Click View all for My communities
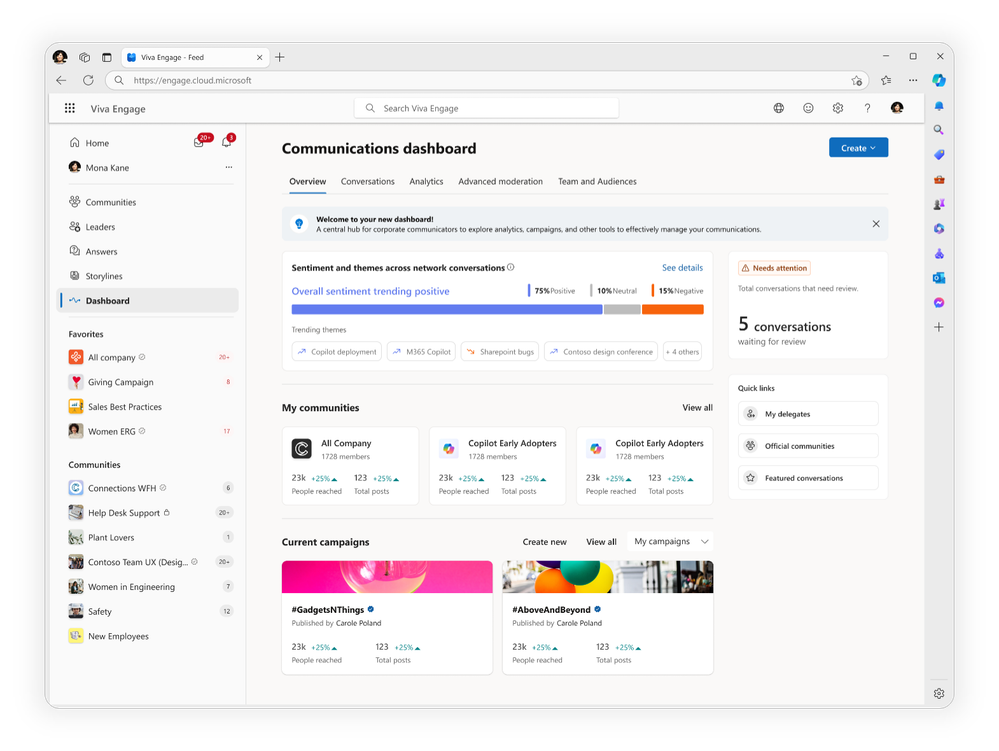The width and height of the screenshot is (999, 751). click(x=698, y=408)
